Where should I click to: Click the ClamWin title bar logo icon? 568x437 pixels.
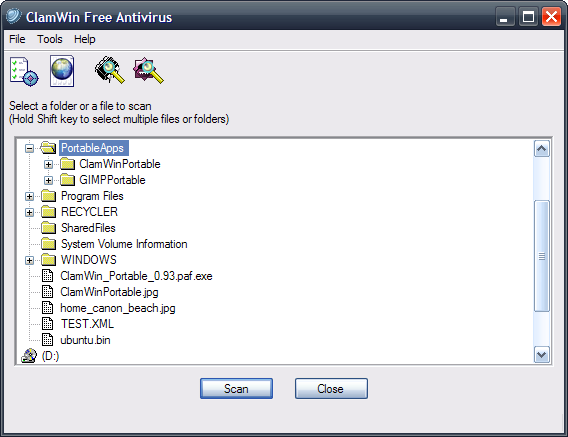click(14, 16)
